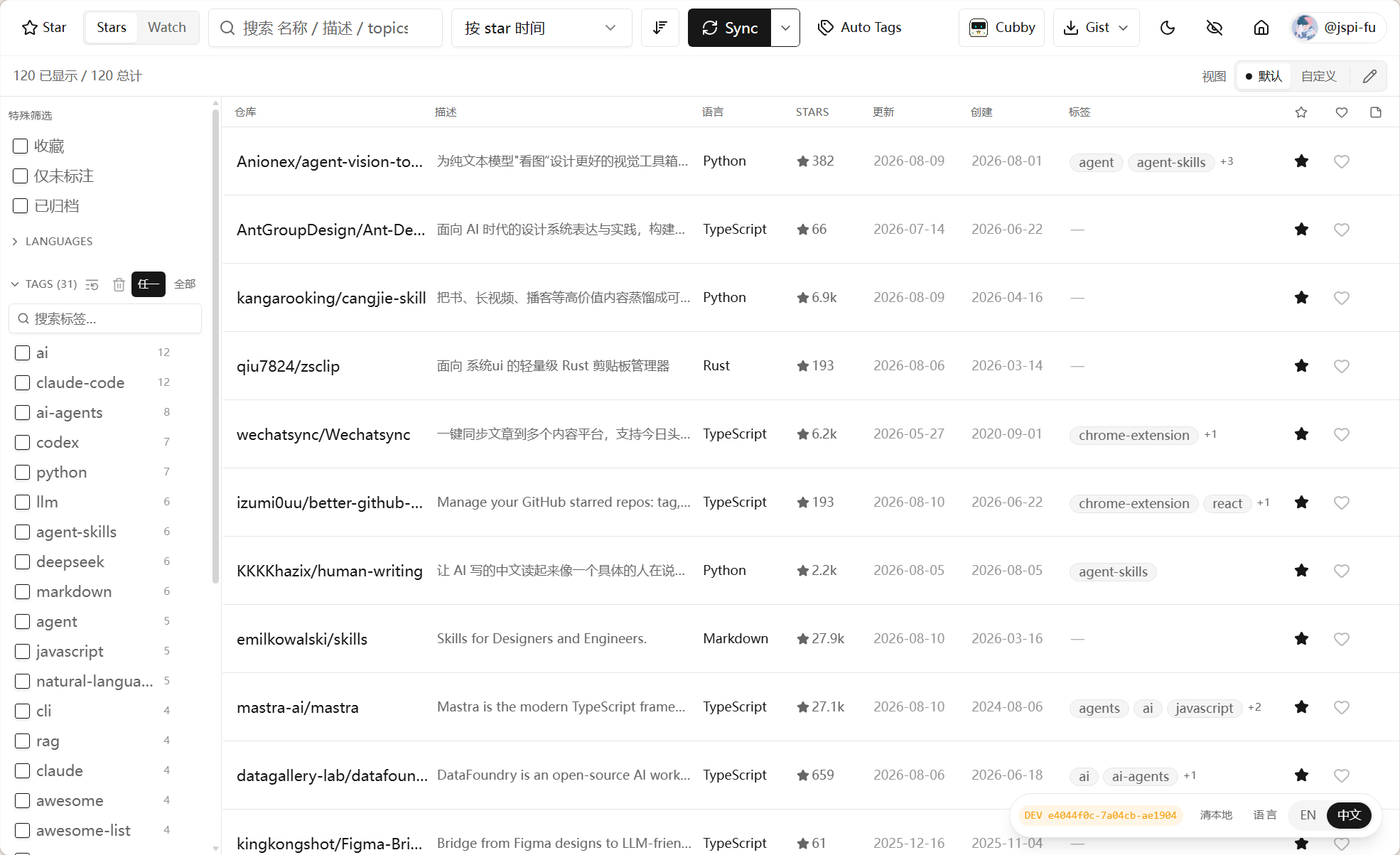Sort by the STARS column header
Image resolution: width=1400 pixels, height=855 pixels.
click(x=812, y=112)
